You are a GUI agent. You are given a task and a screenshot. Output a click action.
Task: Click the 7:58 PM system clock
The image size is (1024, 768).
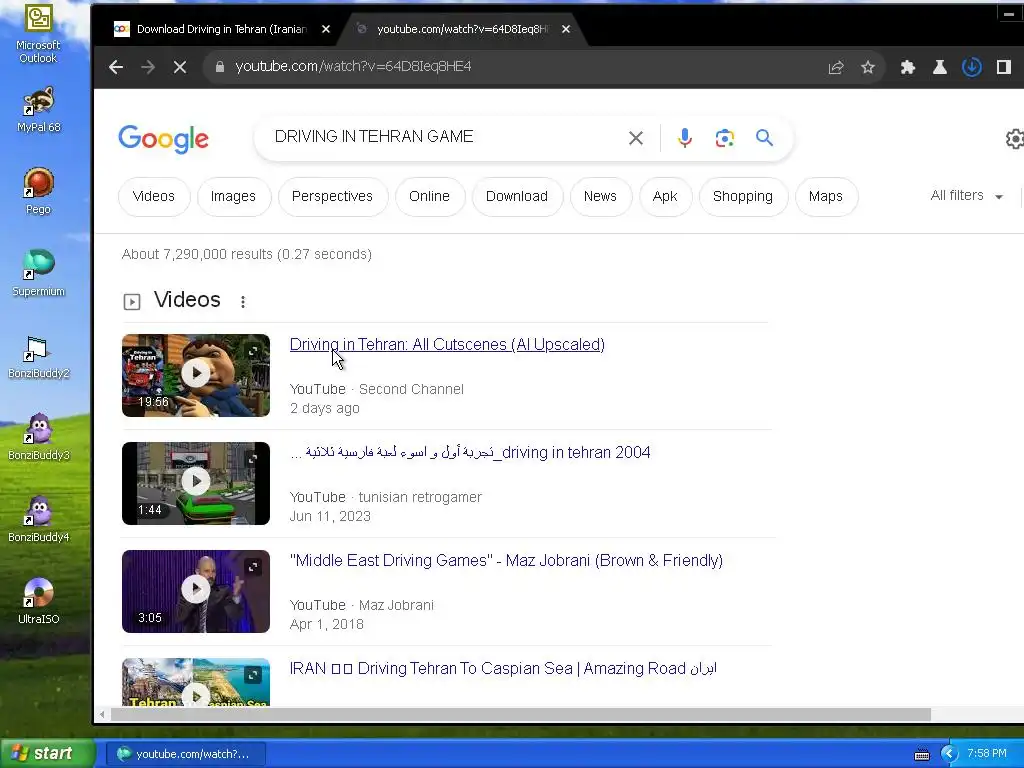click(x=986, y=754)
